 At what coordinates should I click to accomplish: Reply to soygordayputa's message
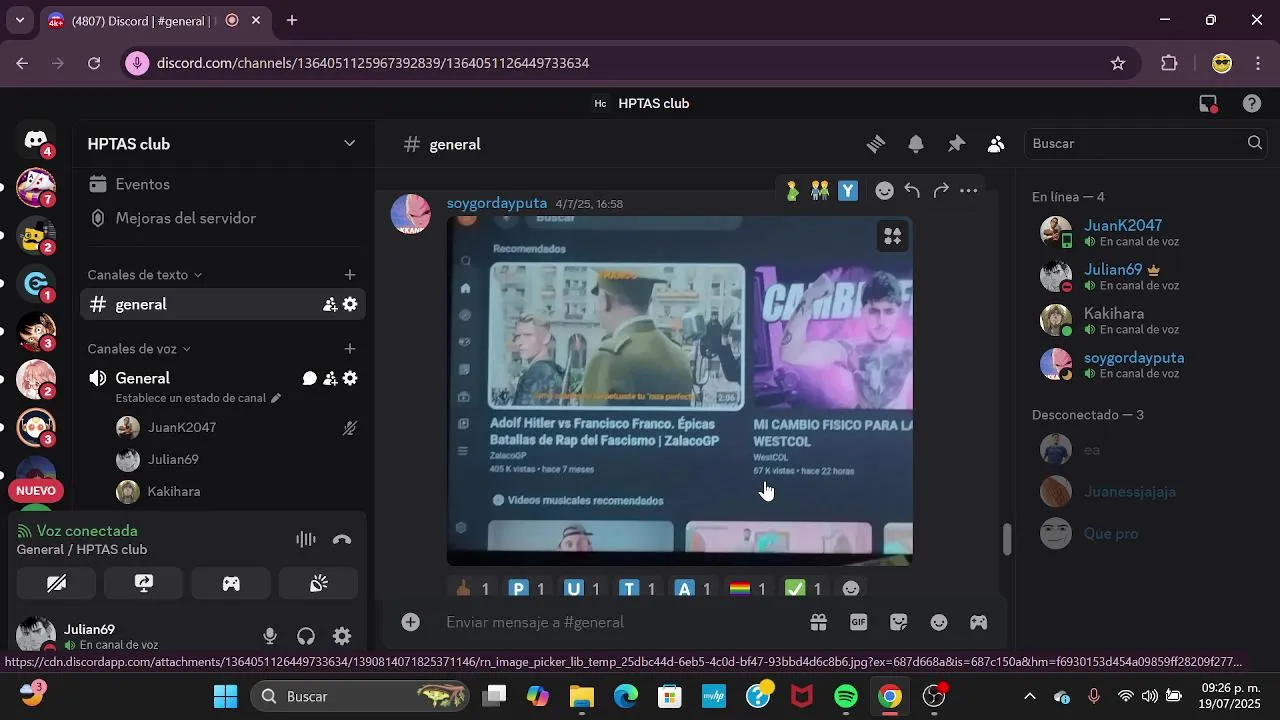[912, 190]
